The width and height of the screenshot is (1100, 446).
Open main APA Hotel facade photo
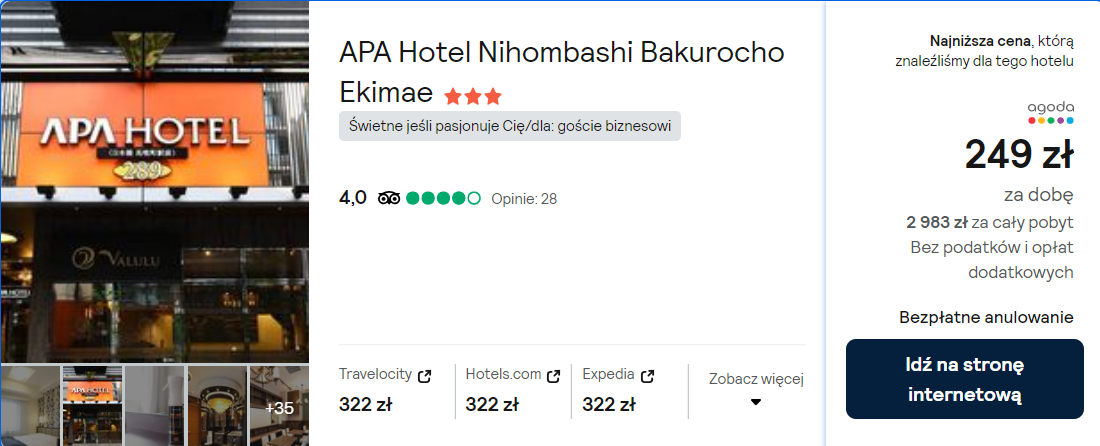pyautogui.click(x=154, y=182)
